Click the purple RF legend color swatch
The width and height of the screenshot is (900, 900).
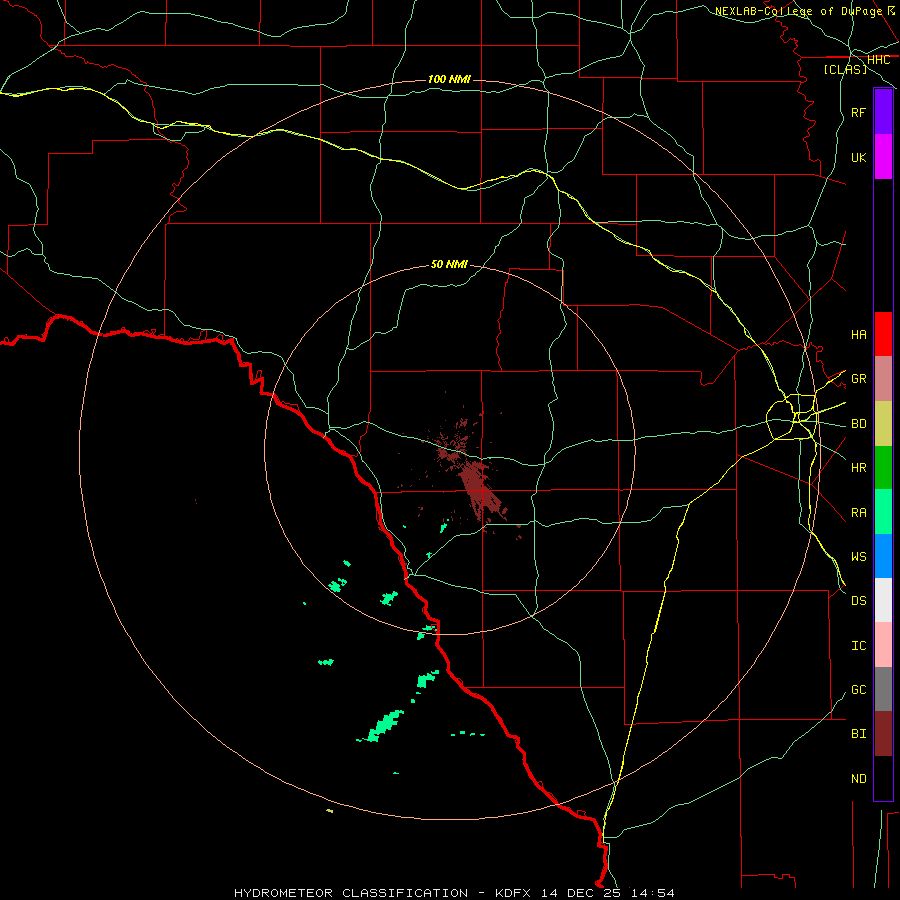point(883,112)
